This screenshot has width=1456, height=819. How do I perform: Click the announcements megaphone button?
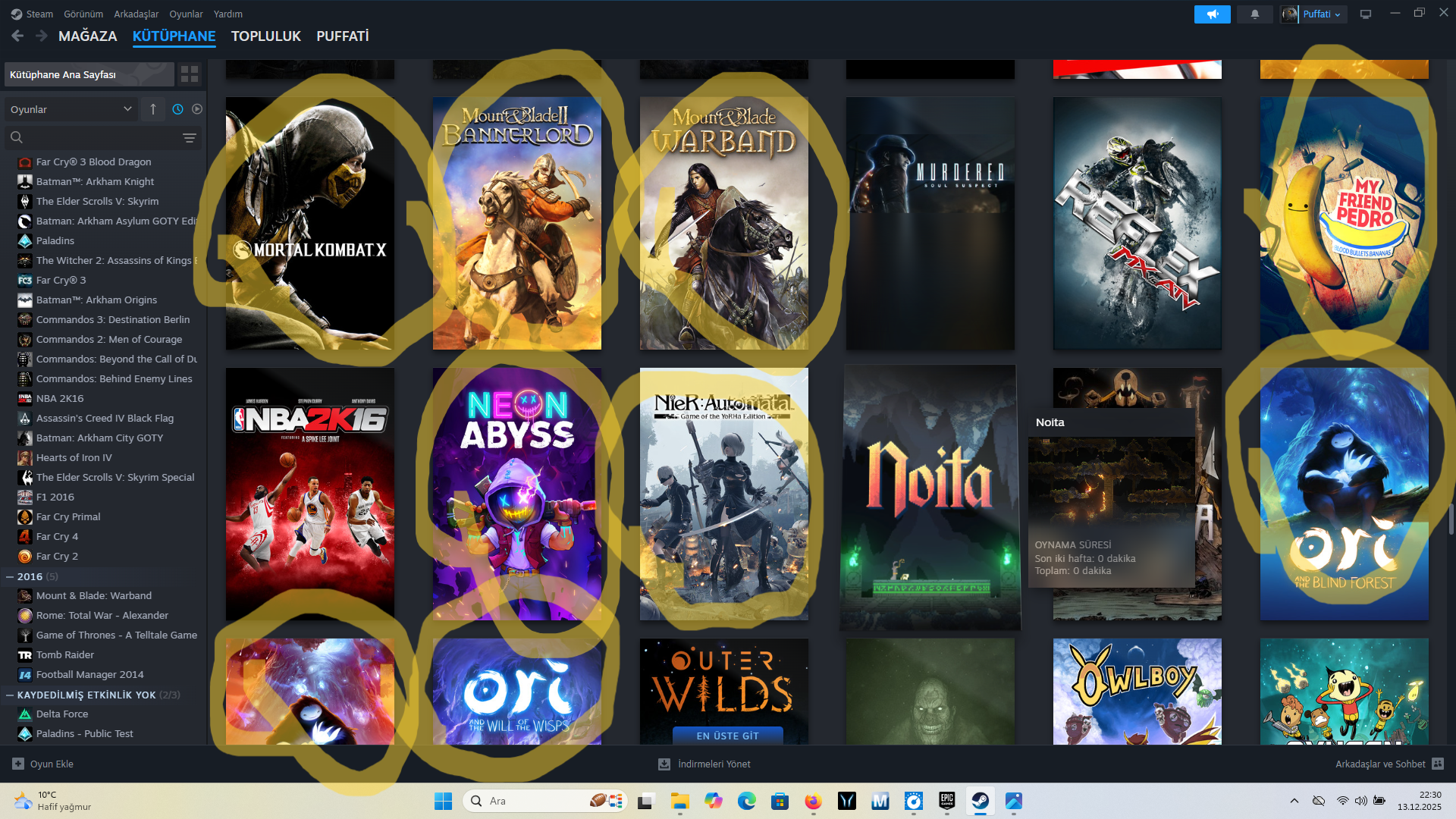(1212, 14)
